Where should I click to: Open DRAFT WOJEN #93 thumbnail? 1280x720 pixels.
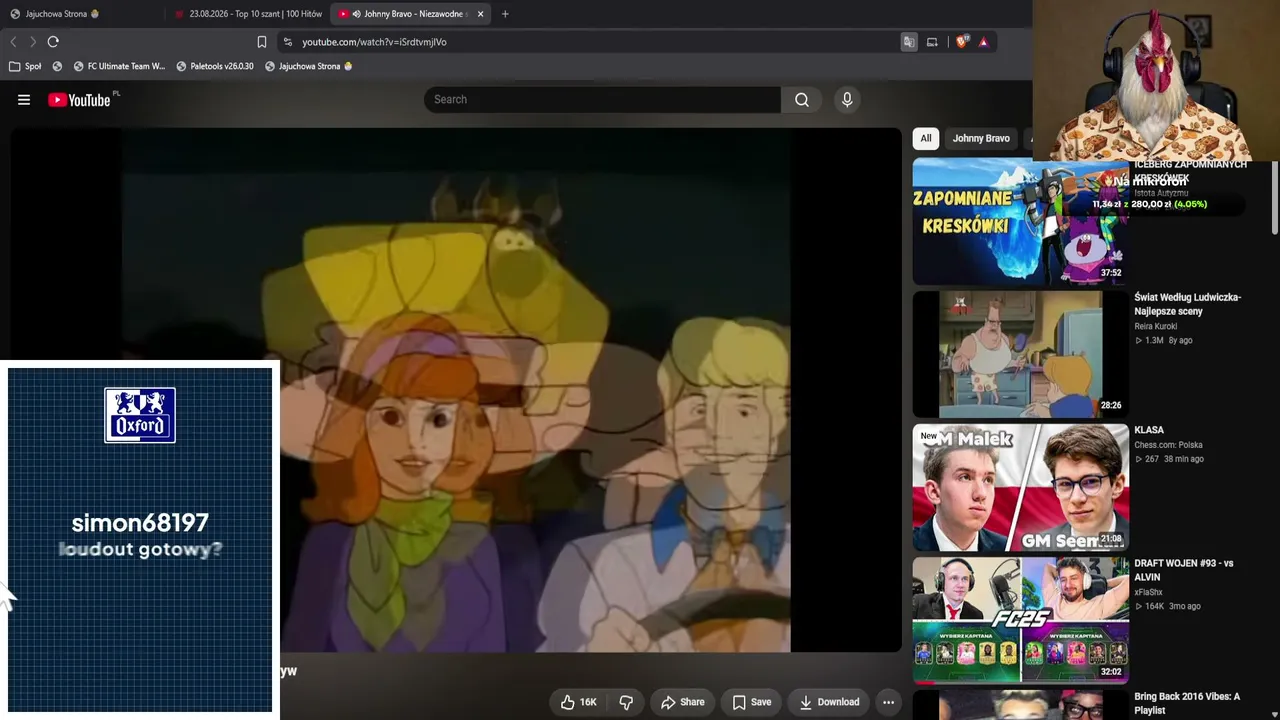1020,621
